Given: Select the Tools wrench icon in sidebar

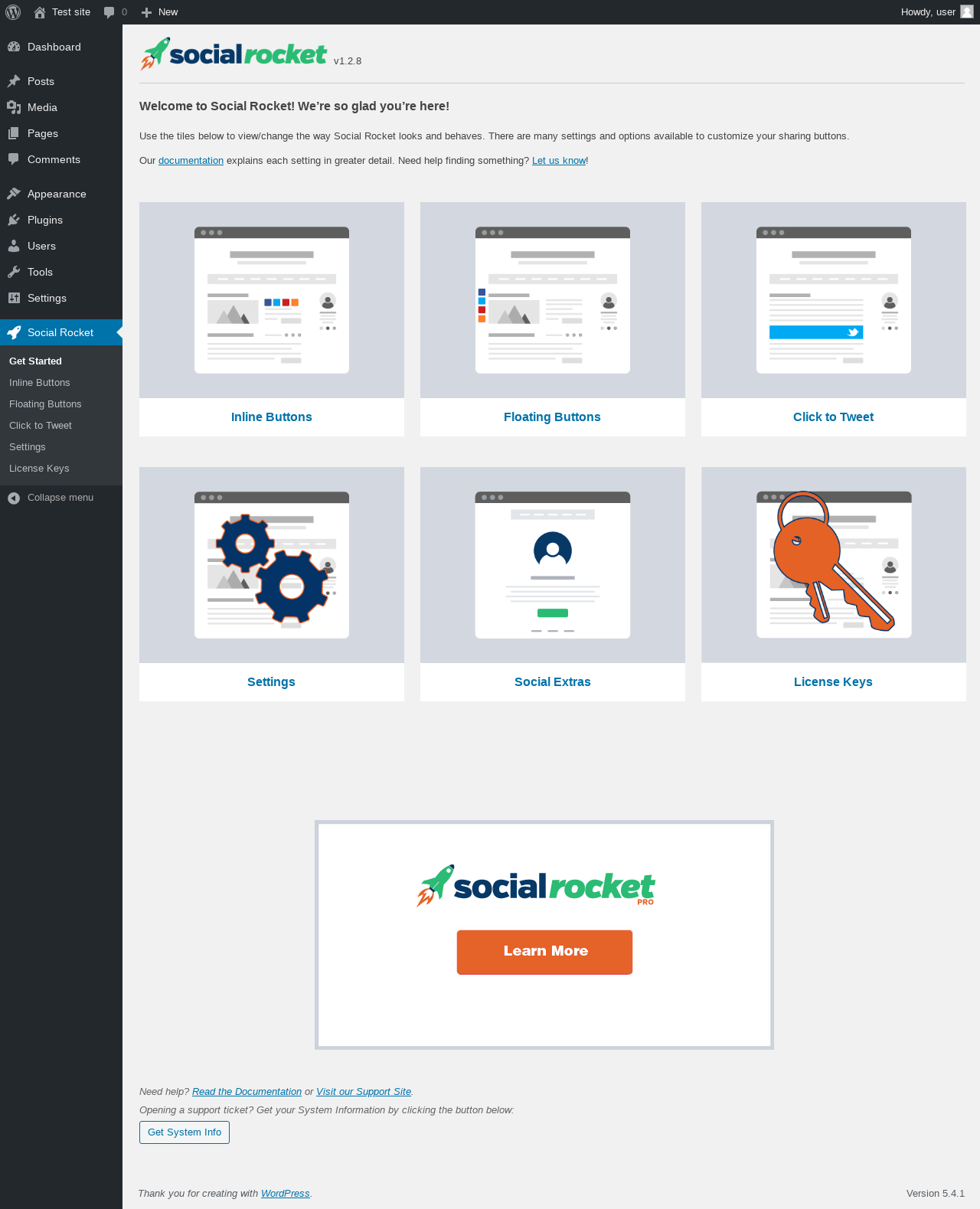Looking at the screenshot, I should (x=14, y=272).
